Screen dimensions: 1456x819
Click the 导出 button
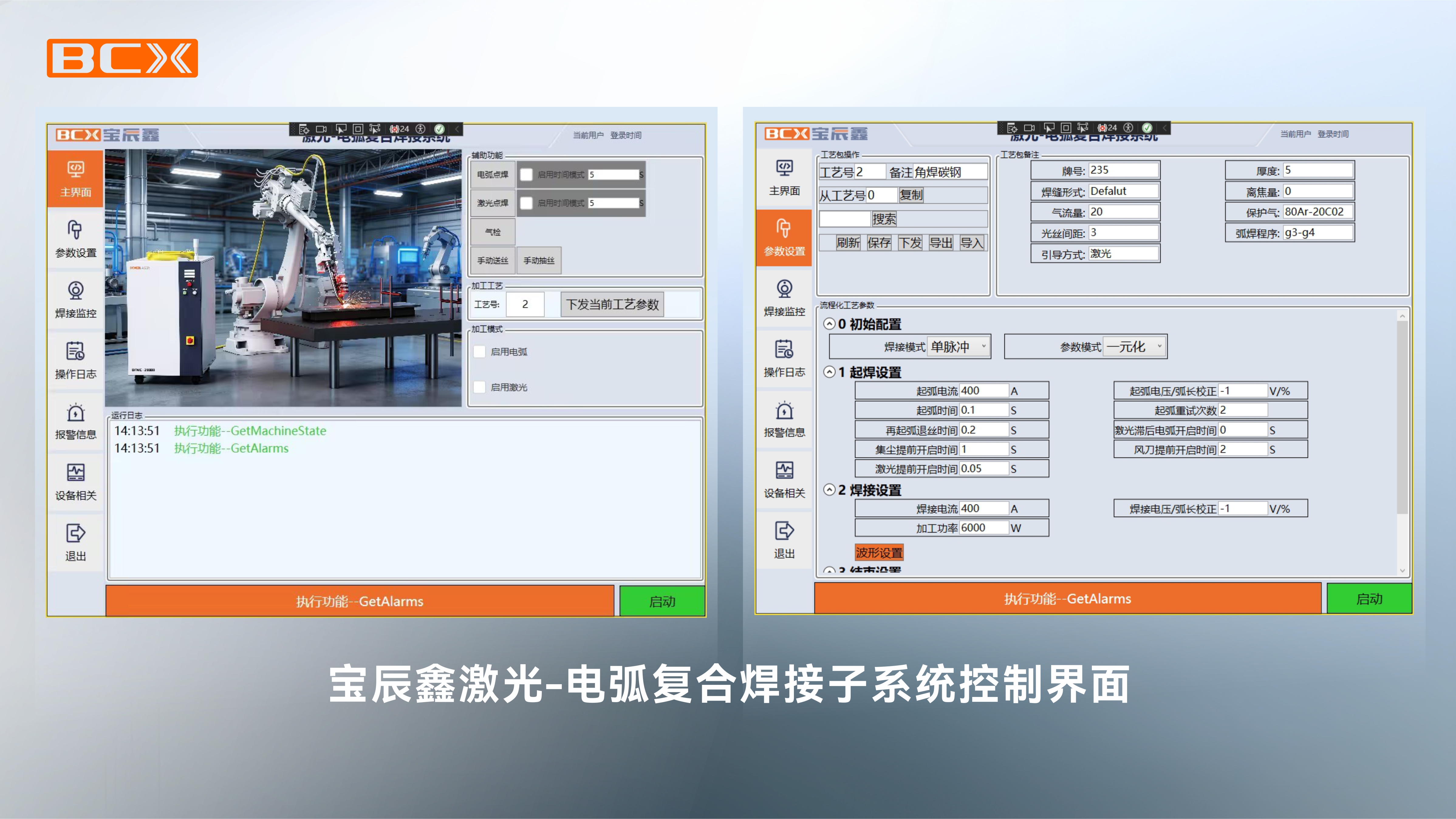941,243
